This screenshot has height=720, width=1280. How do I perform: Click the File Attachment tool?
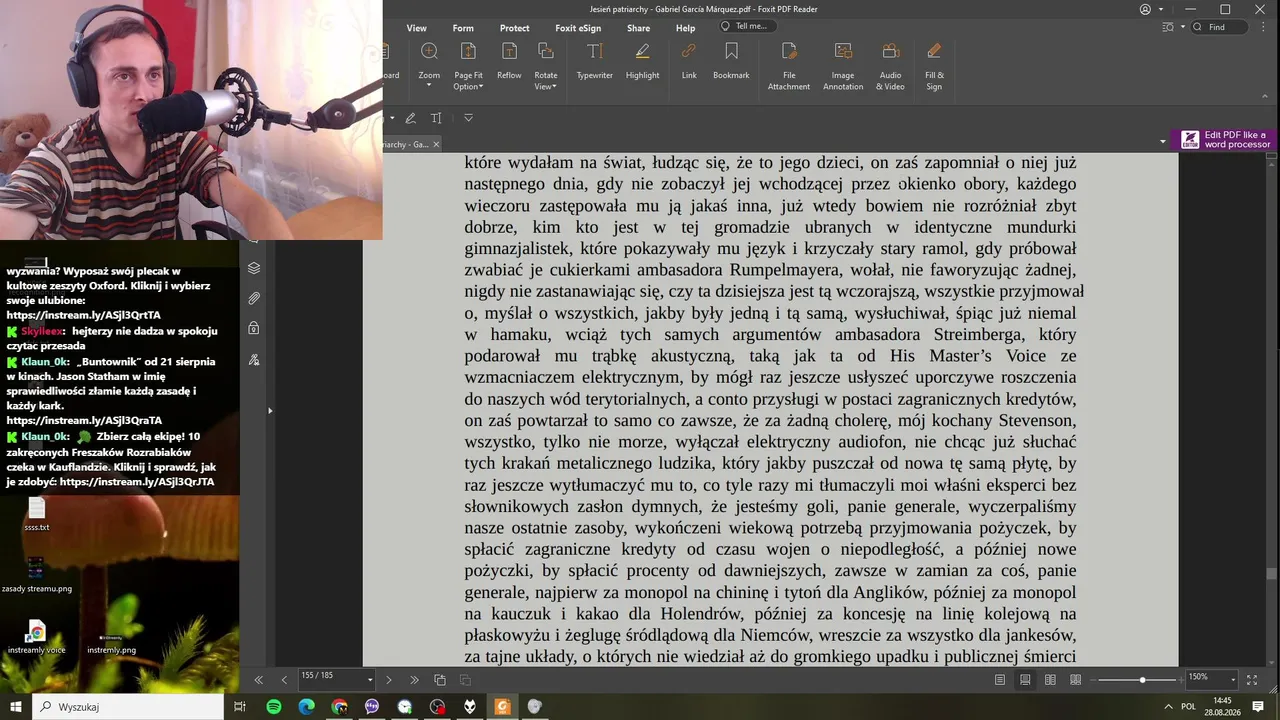click(x=789, y=66)
